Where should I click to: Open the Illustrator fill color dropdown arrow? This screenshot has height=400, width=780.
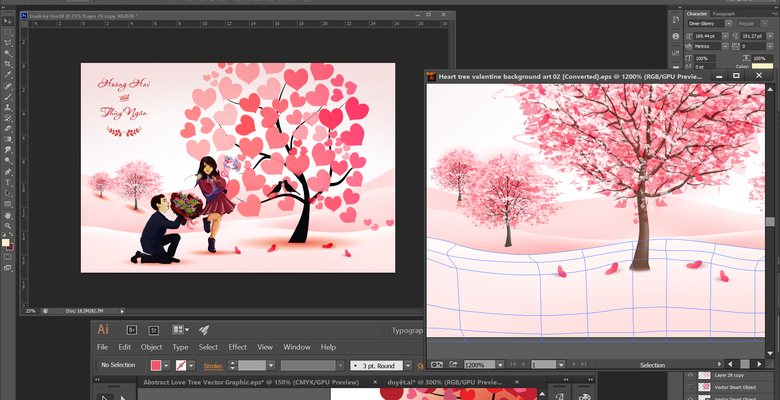pyautogui.click(x=167, y=365)
